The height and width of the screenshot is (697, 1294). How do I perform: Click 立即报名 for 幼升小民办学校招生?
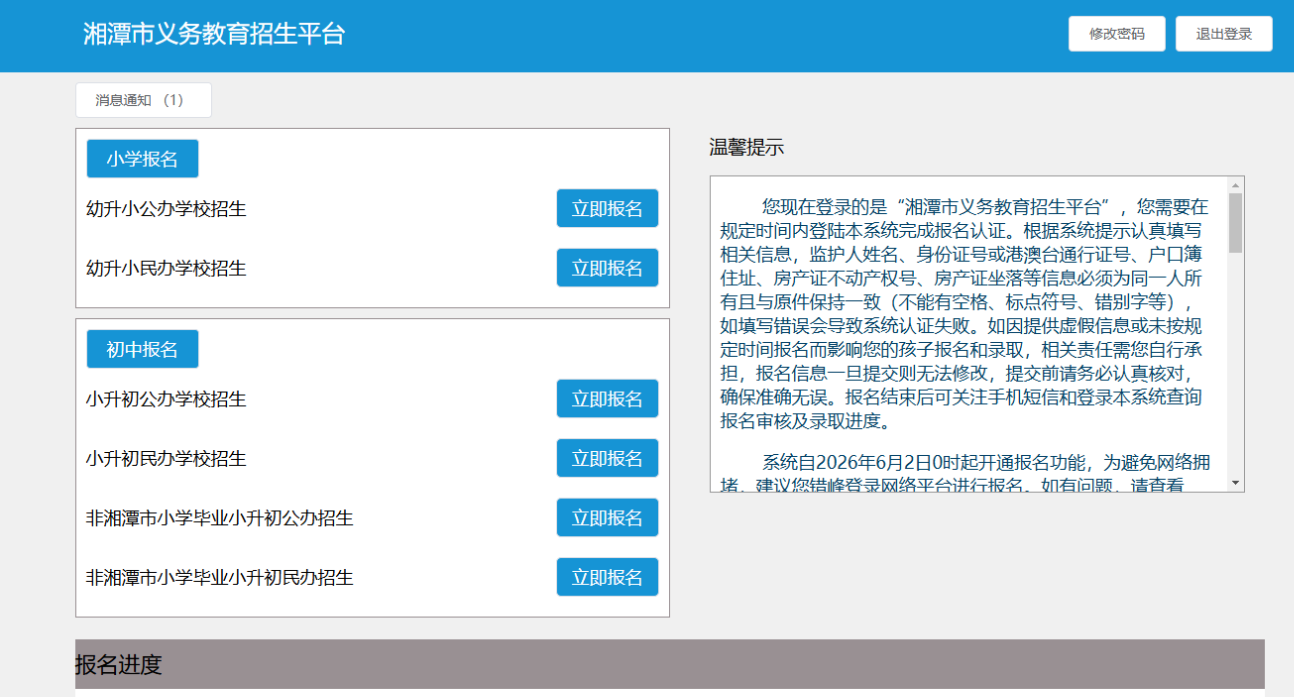tap(607, 268)
